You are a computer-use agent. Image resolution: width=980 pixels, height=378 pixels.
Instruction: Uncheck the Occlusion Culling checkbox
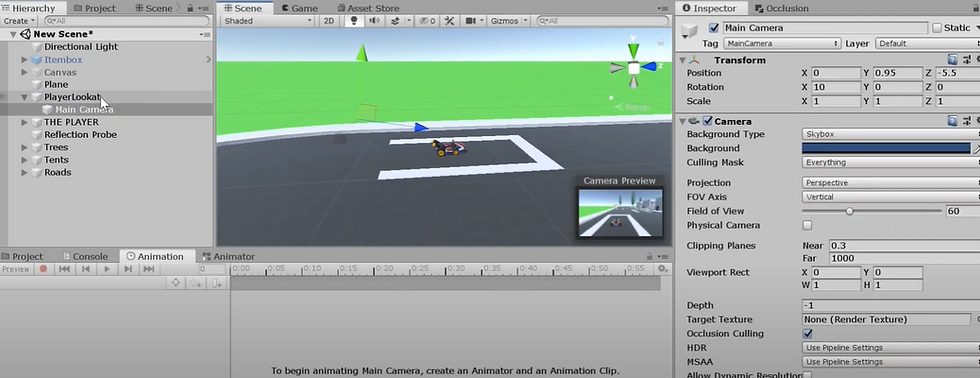click(808, 334)
